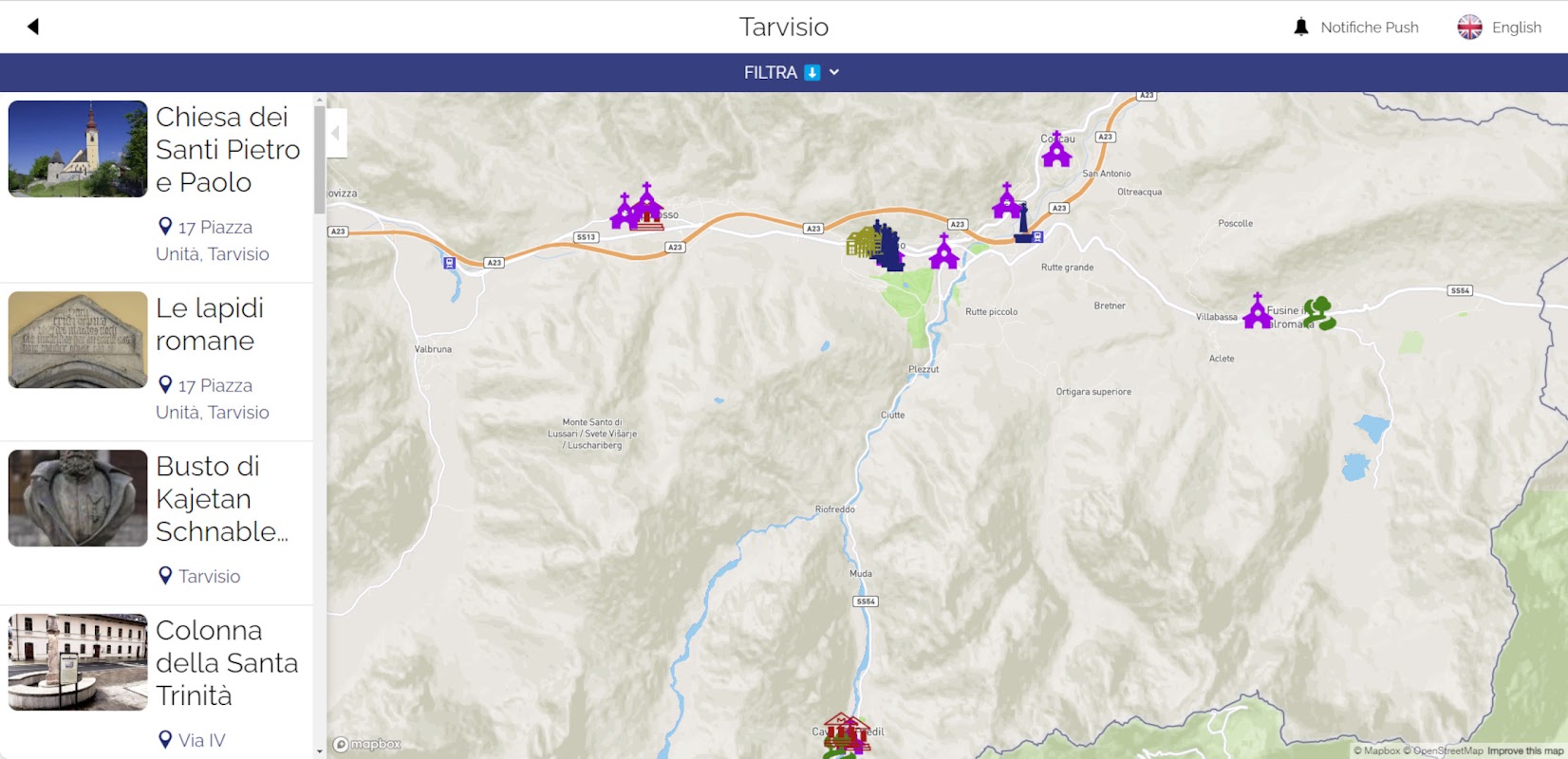Click the purple church marker at Coccau
This screenshot has height=759, width=1568.
[1056, 150]
